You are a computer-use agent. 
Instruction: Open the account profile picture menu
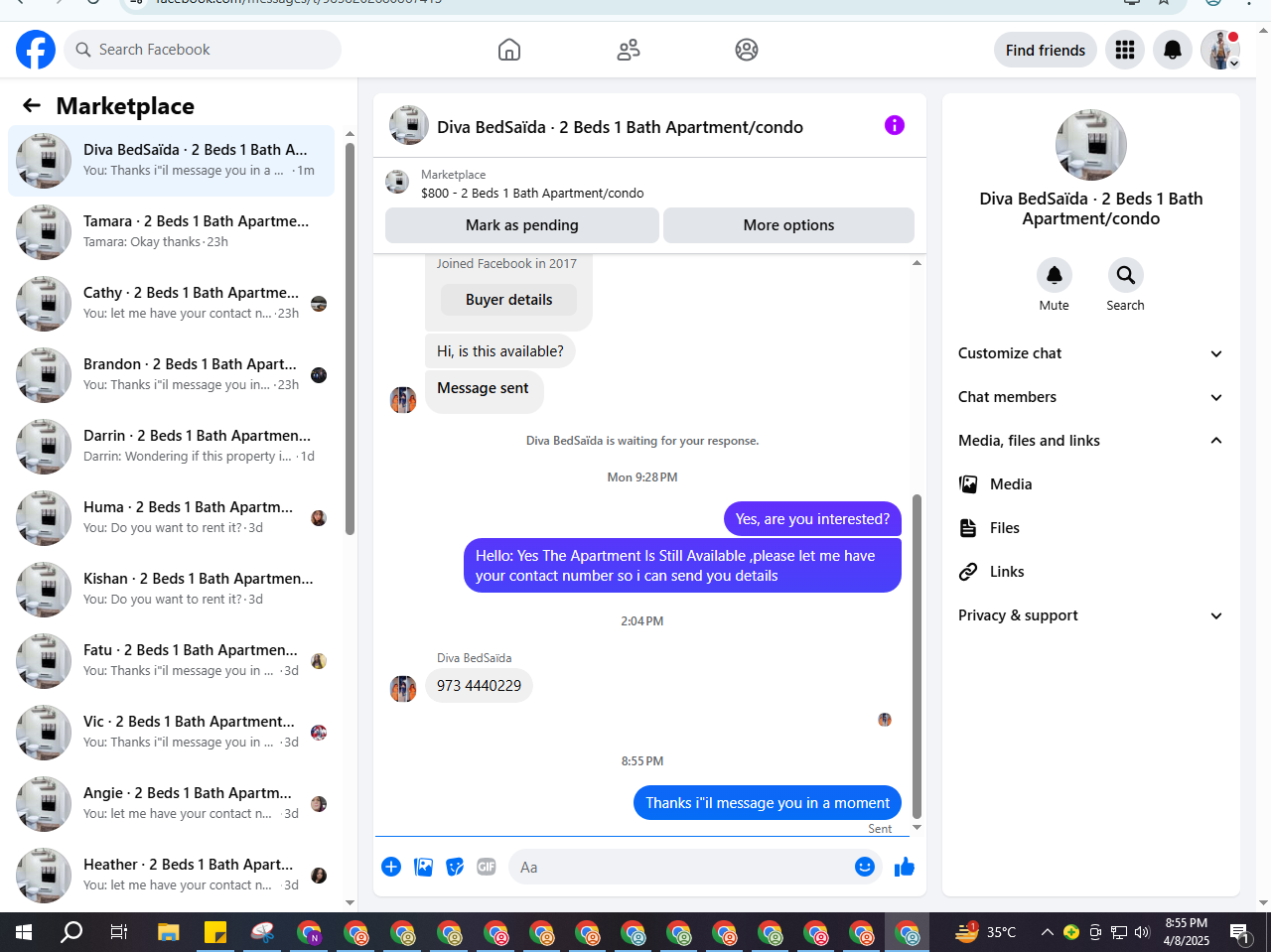[x=1220, y=50]
